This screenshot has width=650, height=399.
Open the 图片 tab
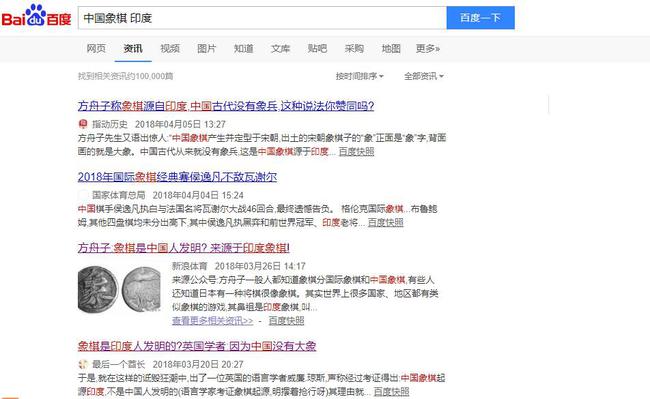[207, 48]
